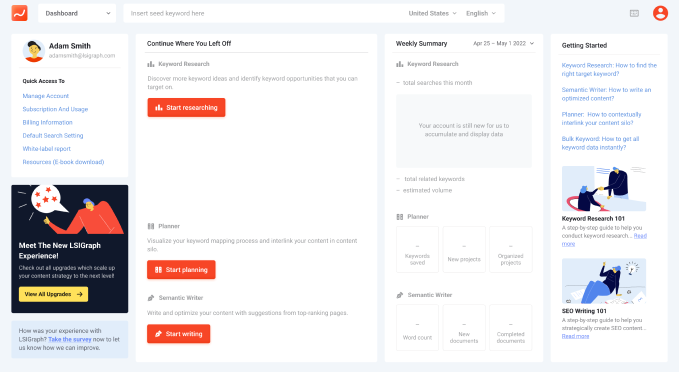Open the Manage Account link
This screenshot has width=679, height=372.
click(45, 96)
